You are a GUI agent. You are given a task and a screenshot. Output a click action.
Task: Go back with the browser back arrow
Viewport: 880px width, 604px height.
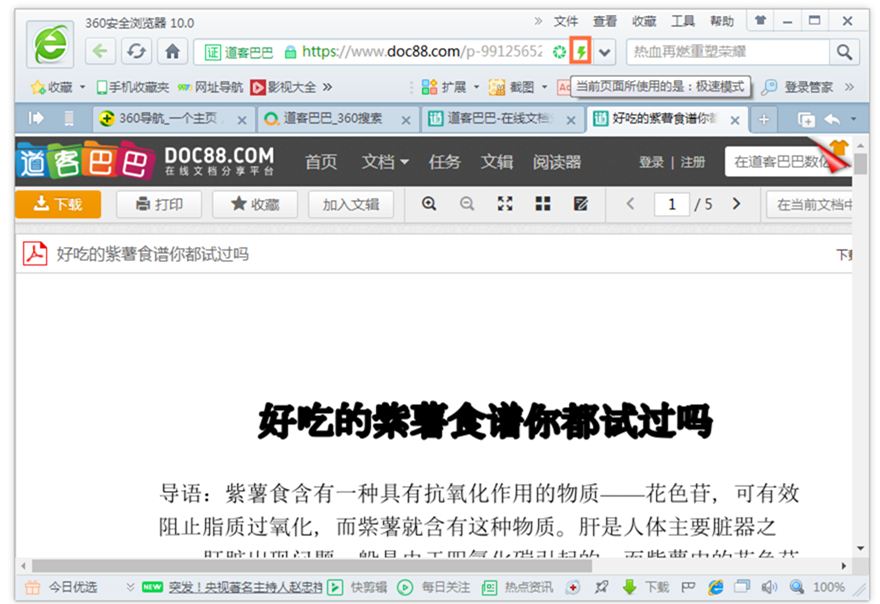100,52
